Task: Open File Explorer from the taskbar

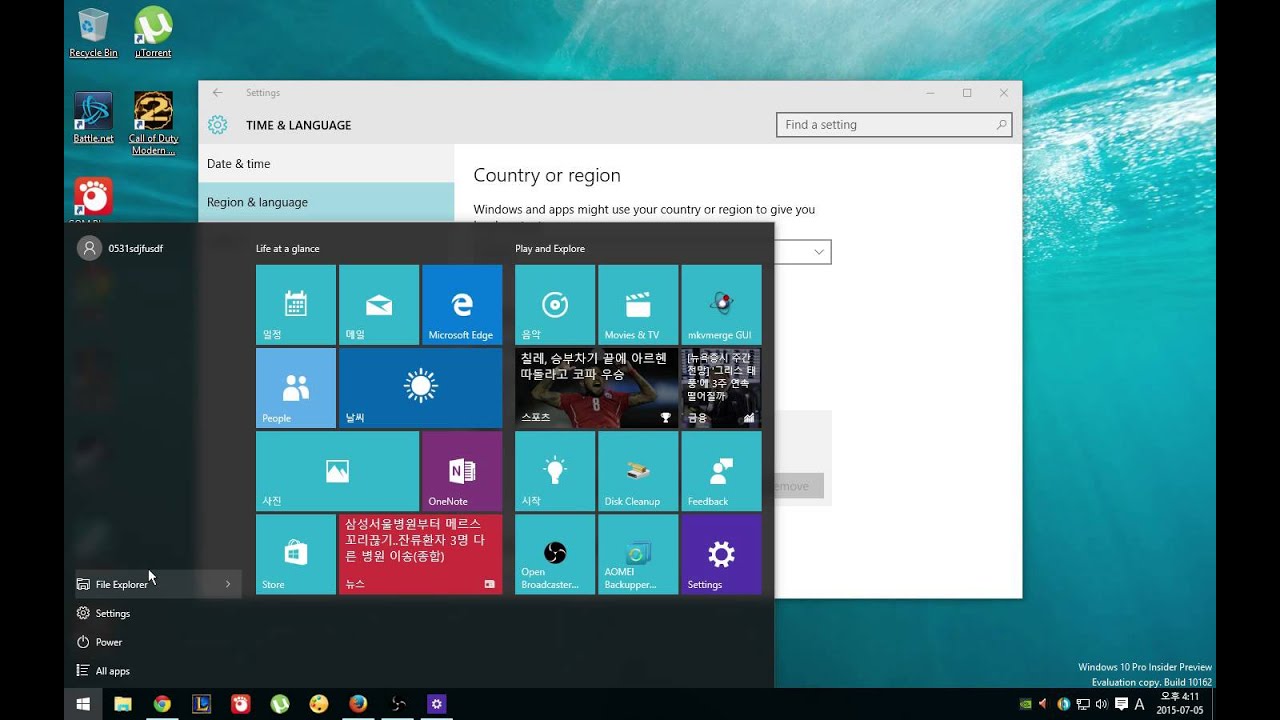Action: [x=122, y=704]
